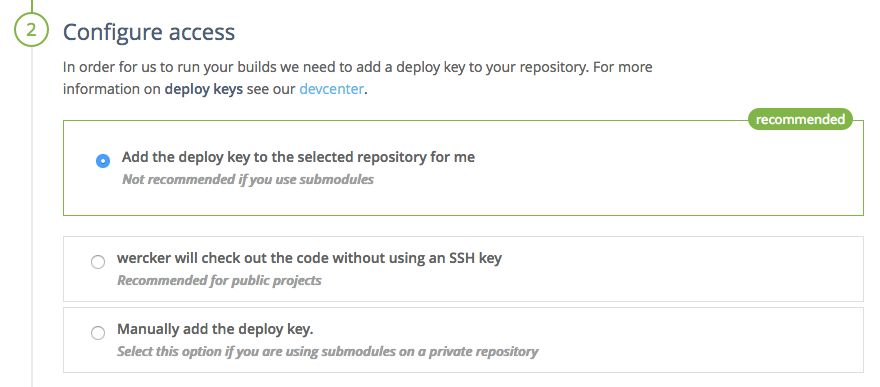Click the note about submodules on a private repository
This screenshot has width=880, height=387.
tap(327, 352)
